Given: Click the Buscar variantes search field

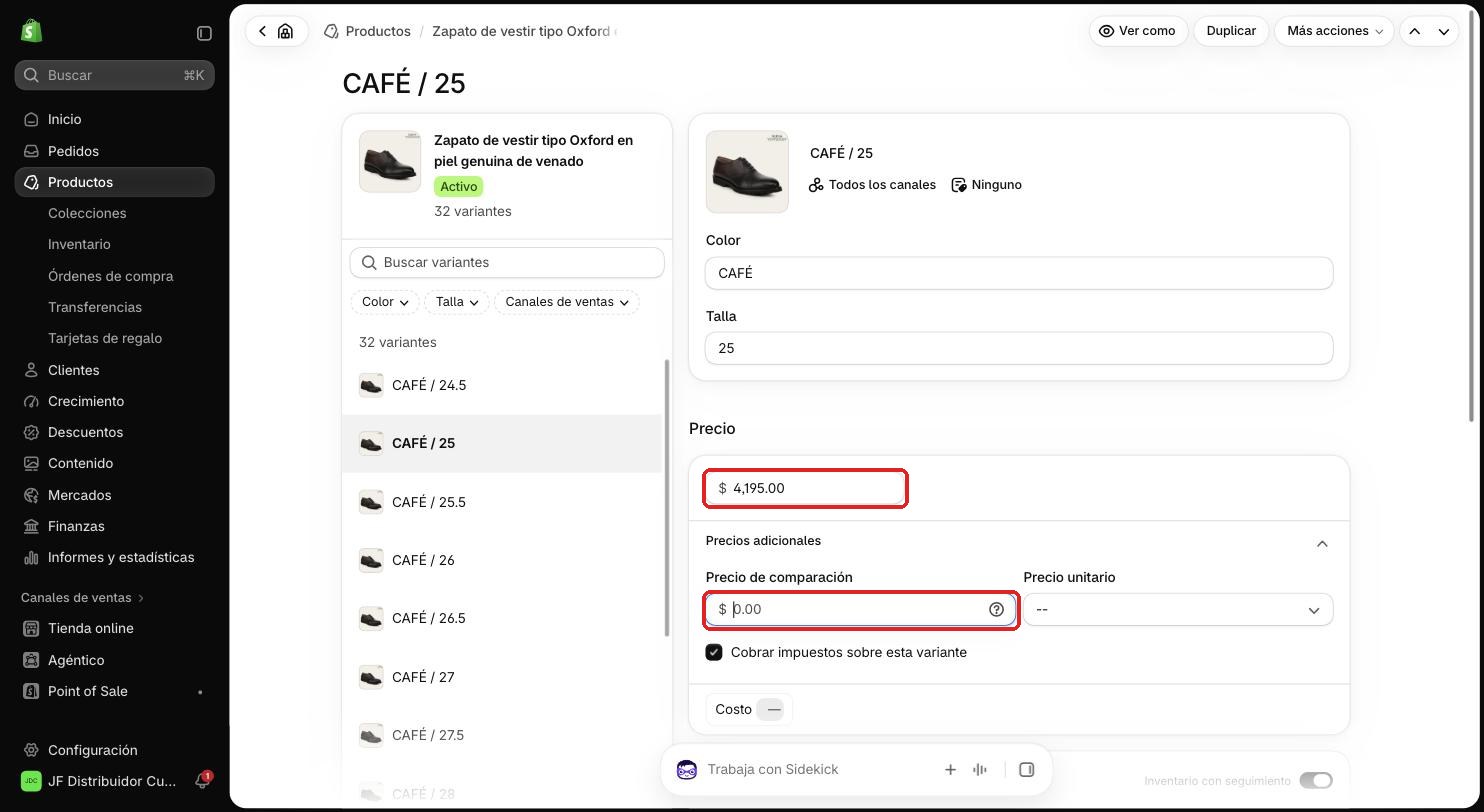Looking at the screenshot, I should click(x=507, y=262).
